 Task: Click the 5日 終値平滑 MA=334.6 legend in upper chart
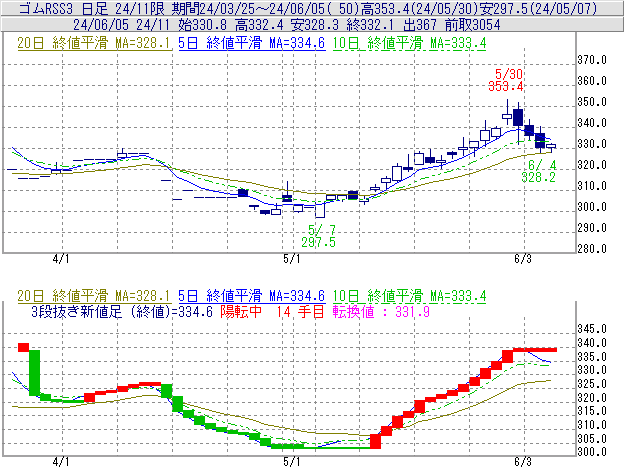point(252,43)
